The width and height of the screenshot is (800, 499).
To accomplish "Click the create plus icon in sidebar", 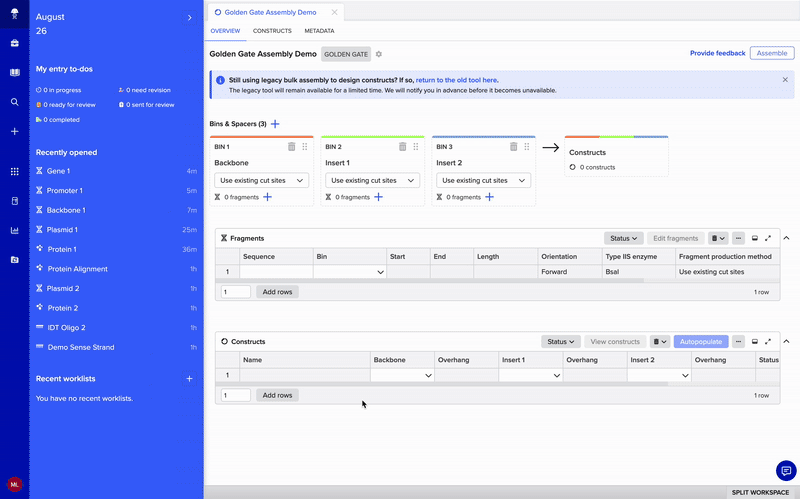I will click(14, 131).
